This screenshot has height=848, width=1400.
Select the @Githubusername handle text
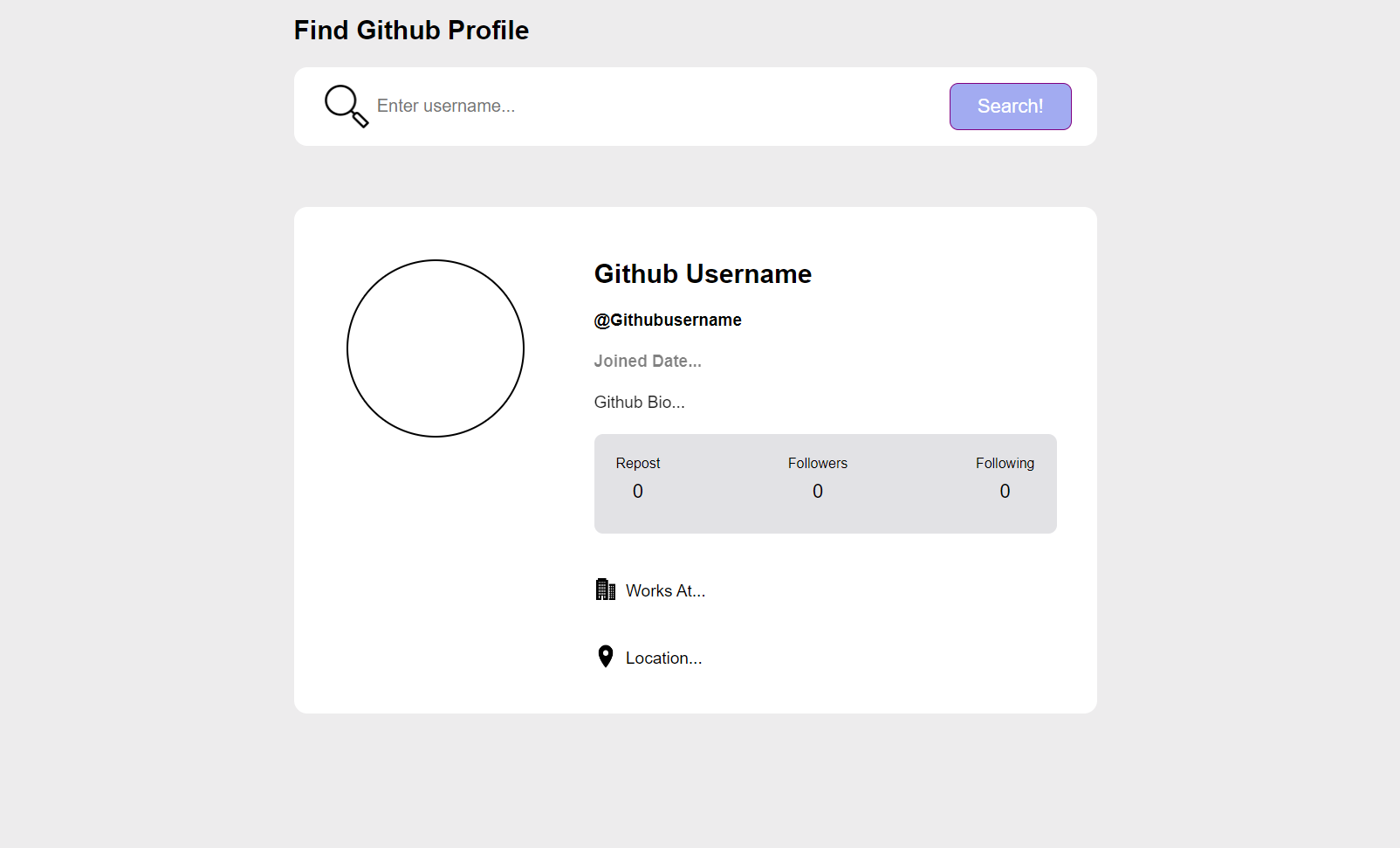(x=667, y=320)
